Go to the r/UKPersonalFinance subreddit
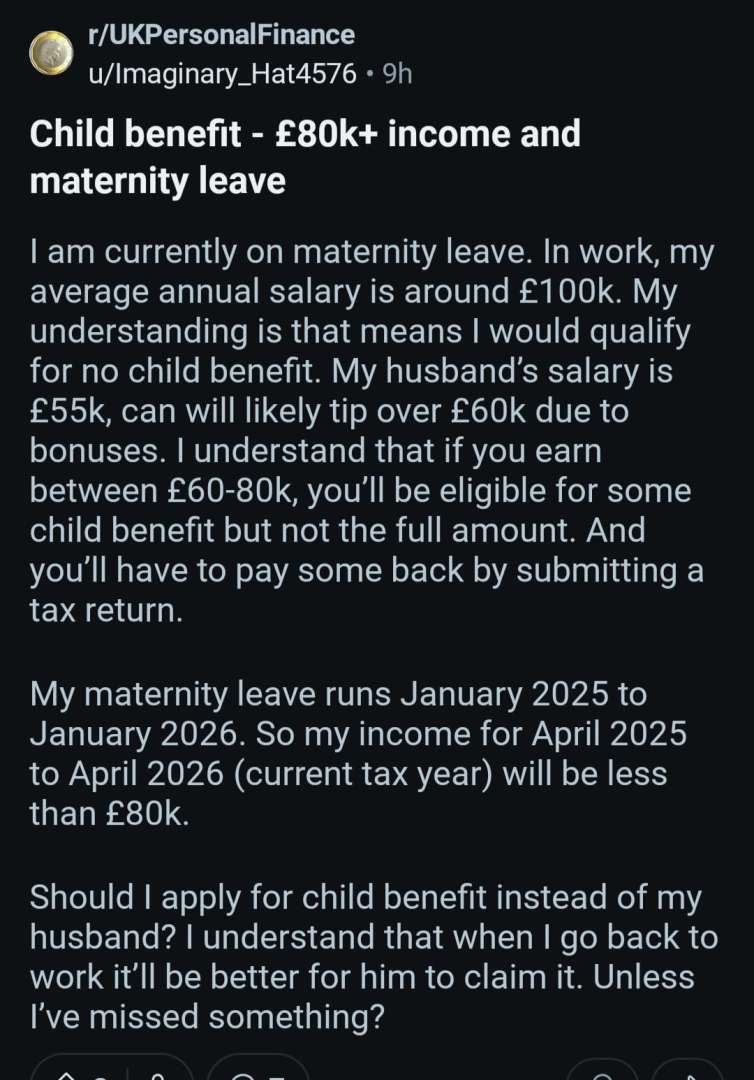The height and width of the screenshot is (1080, 754). click(220, 35)
